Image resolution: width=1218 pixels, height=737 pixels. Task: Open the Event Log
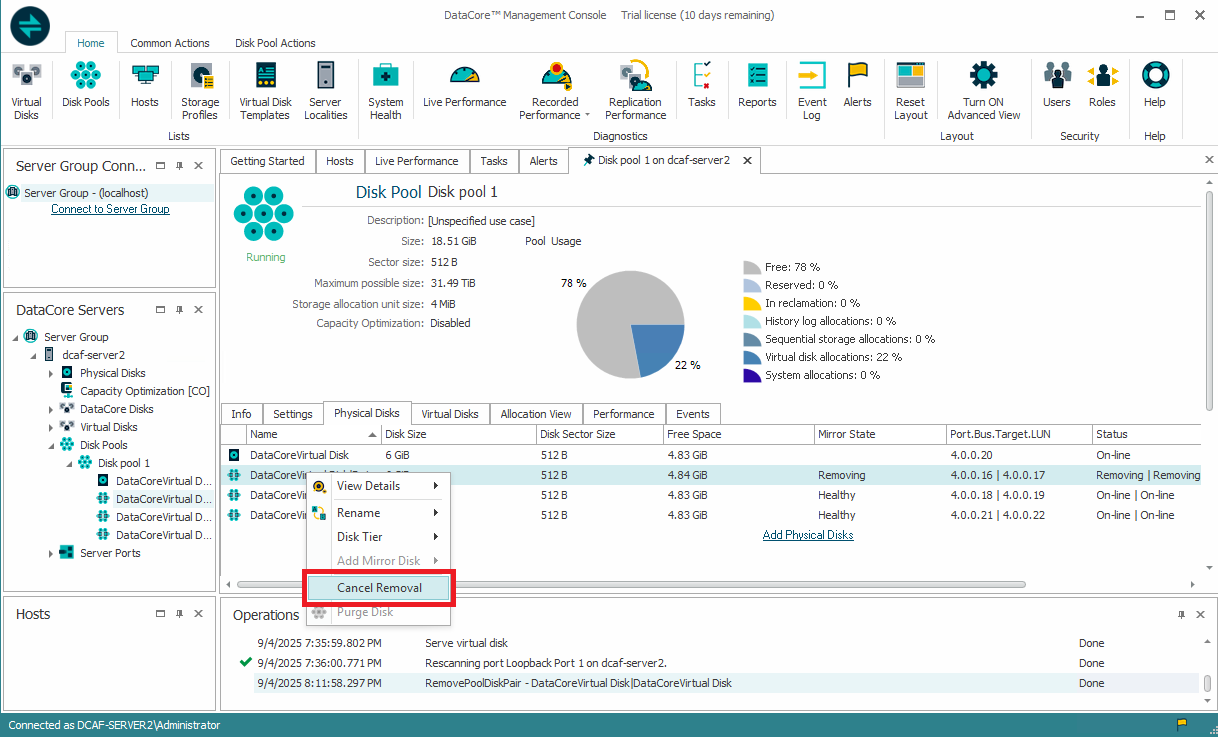812,90
